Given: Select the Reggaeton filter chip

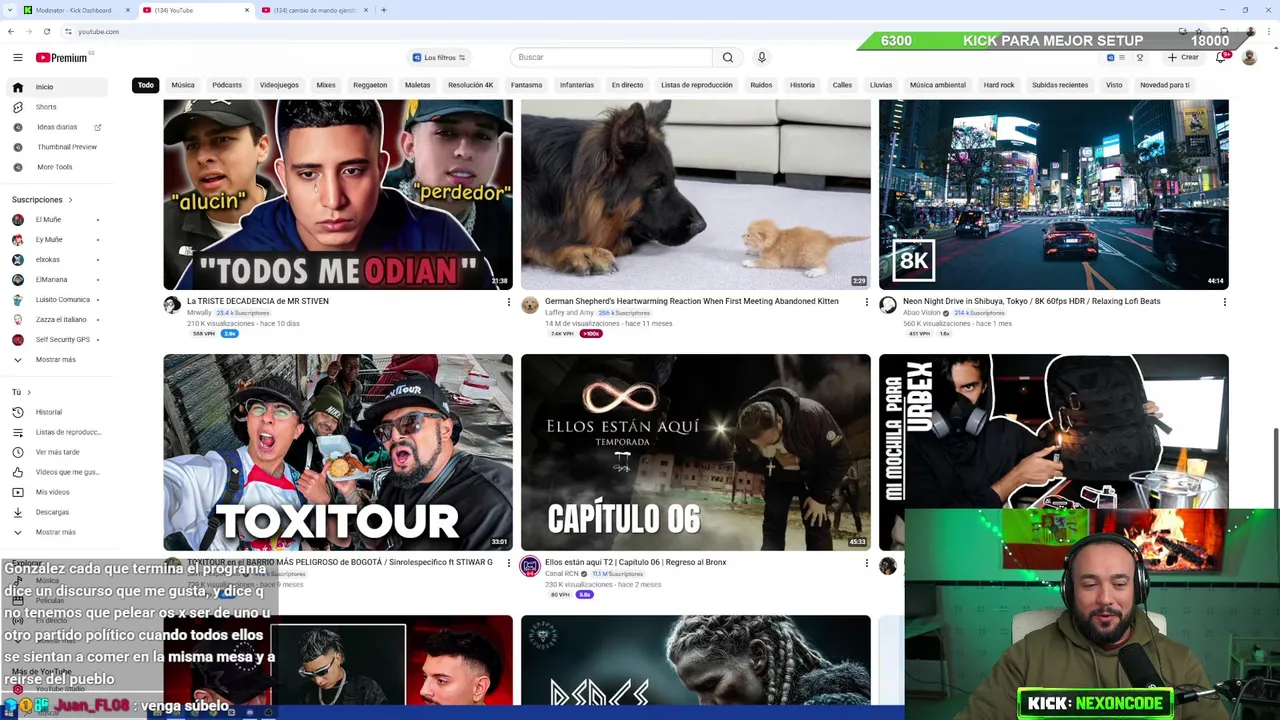Looking at the screenshot, I should 370,85.
